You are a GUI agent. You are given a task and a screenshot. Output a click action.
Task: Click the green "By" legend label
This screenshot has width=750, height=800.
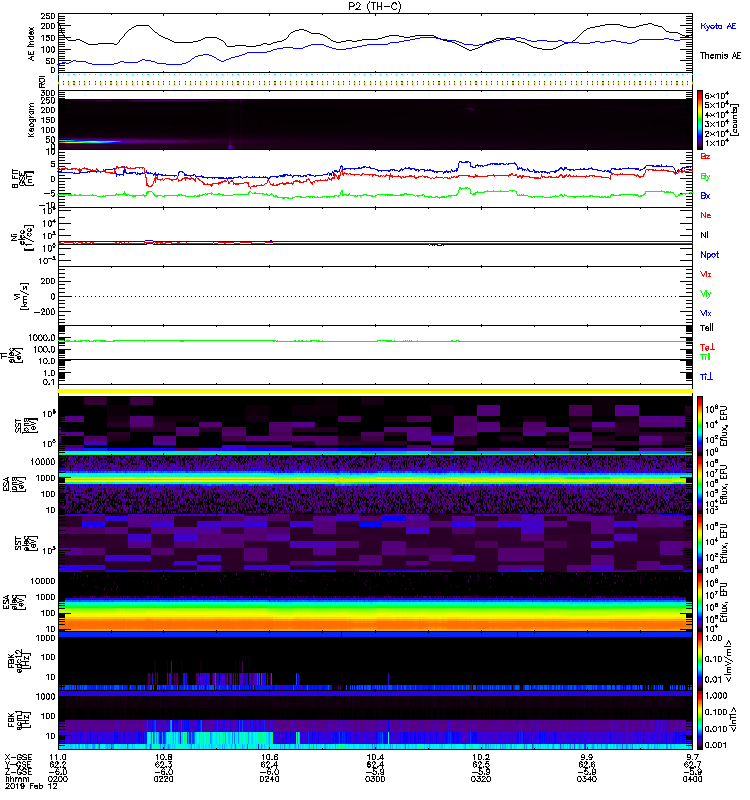[705, 176]
